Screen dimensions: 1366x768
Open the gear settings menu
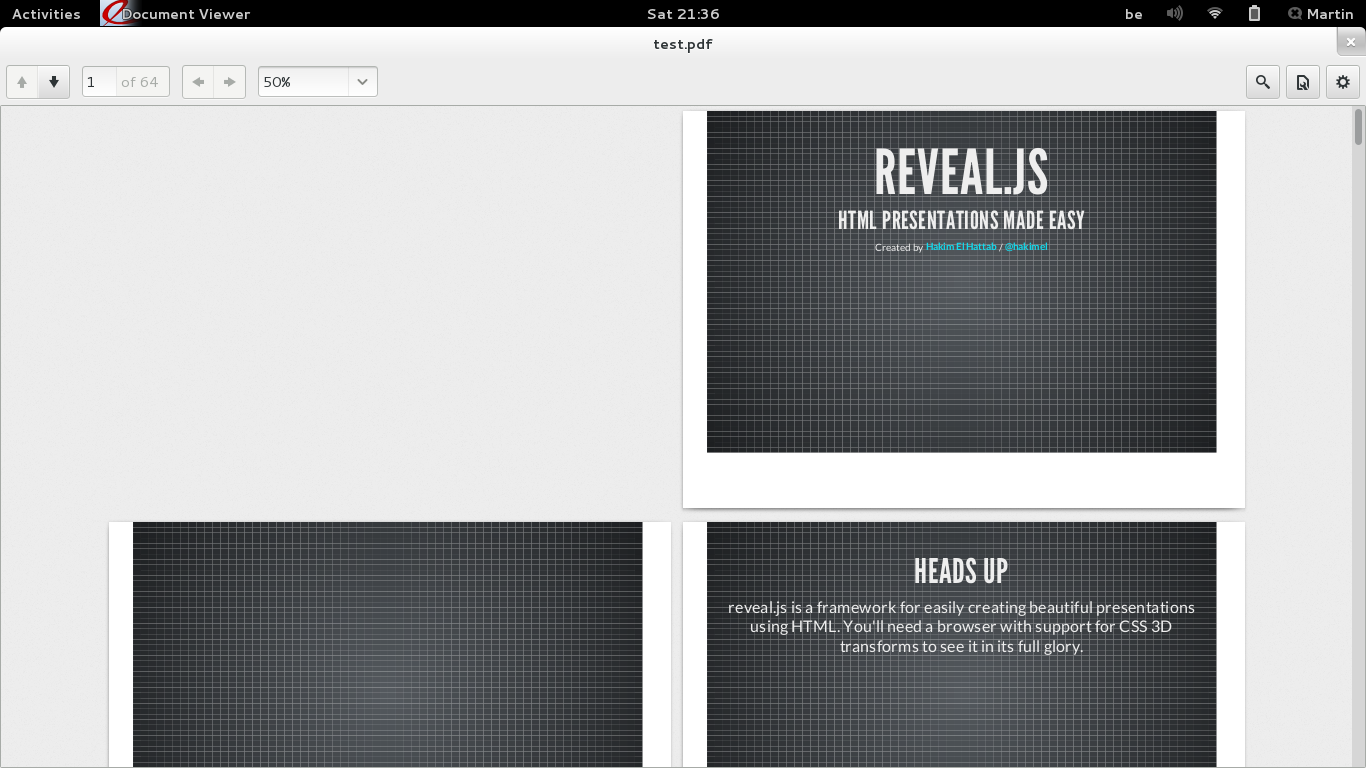pyautogui.click(x=1343, y=82)
